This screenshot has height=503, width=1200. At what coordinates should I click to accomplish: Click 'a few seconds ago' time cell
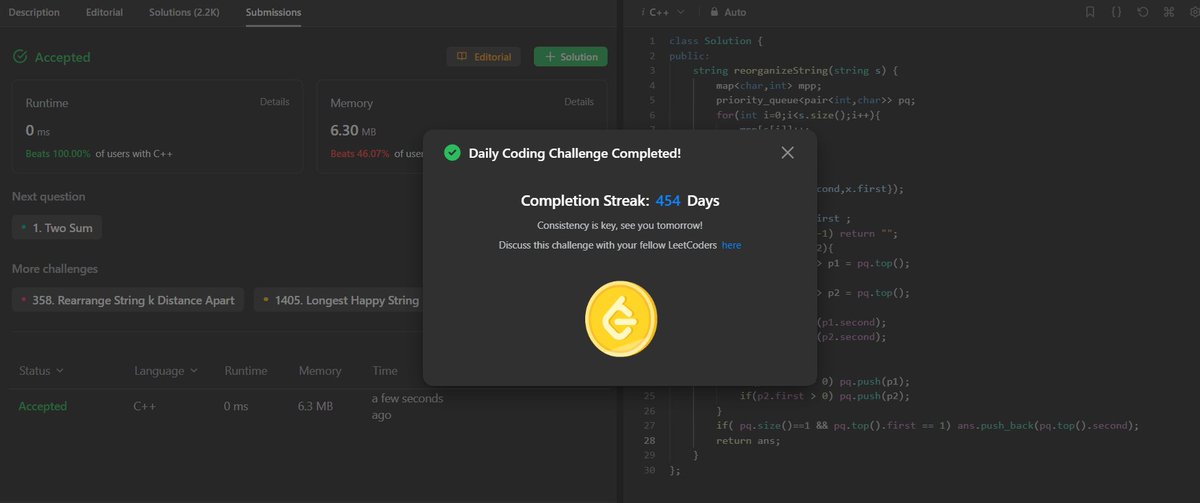click(407, 406)
